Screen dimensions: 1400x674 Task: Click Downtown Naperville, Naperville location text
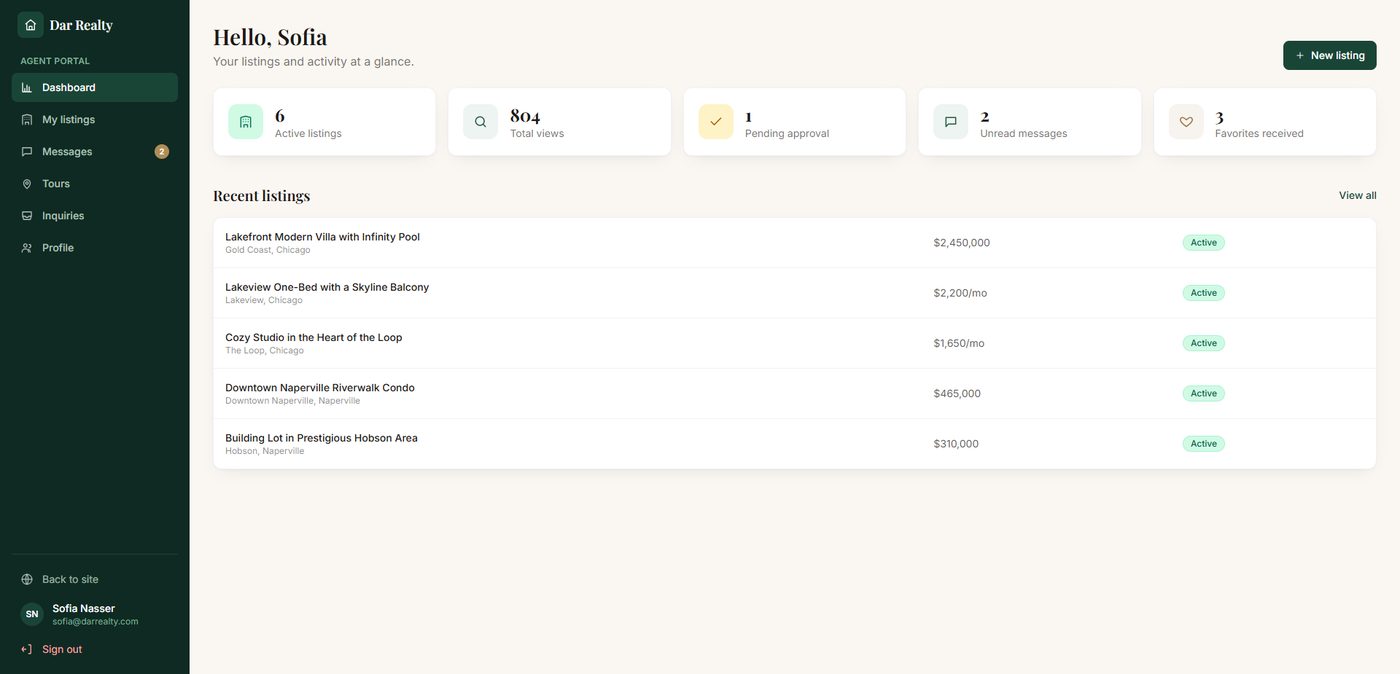click(x=293, y=401)
